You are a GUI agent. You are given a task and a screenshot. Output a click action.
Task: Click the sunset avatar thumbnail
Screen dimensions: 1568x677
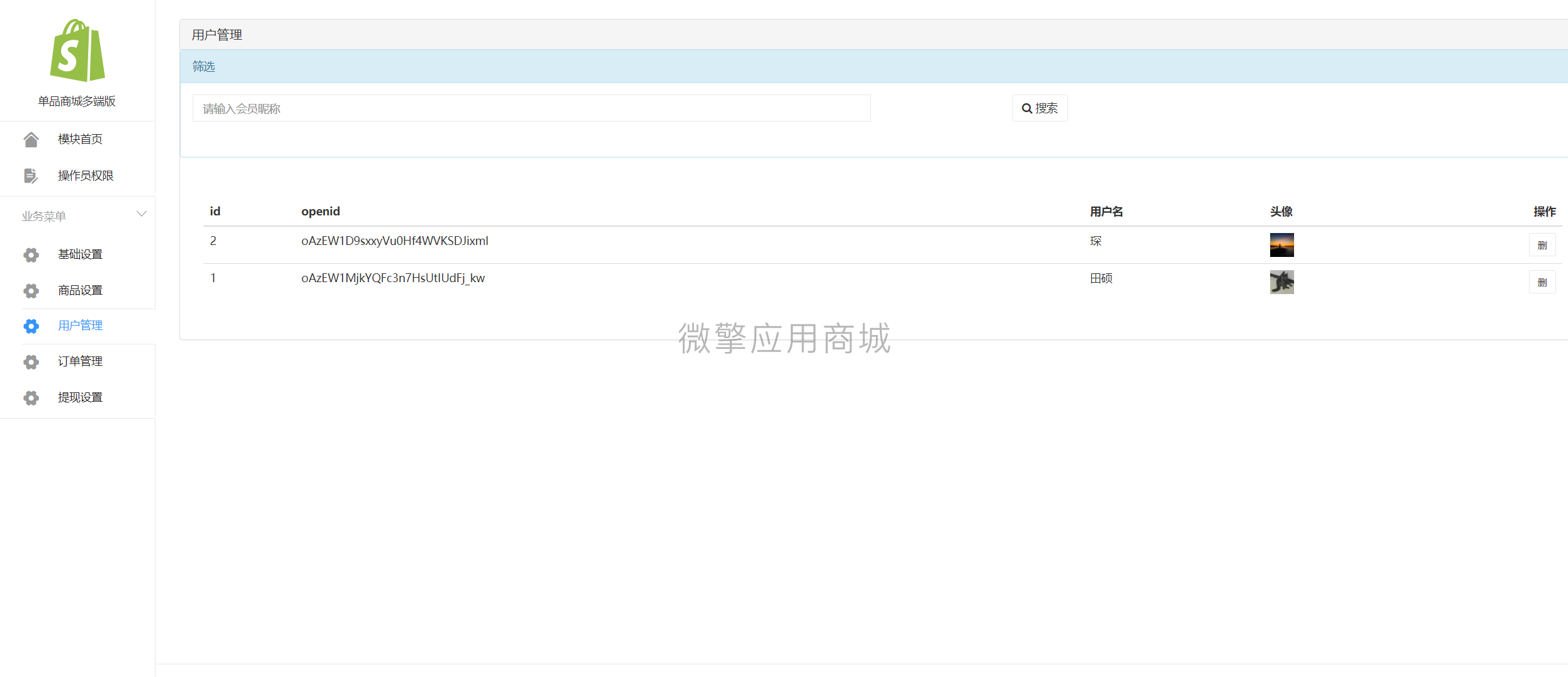coord(1281,245)
